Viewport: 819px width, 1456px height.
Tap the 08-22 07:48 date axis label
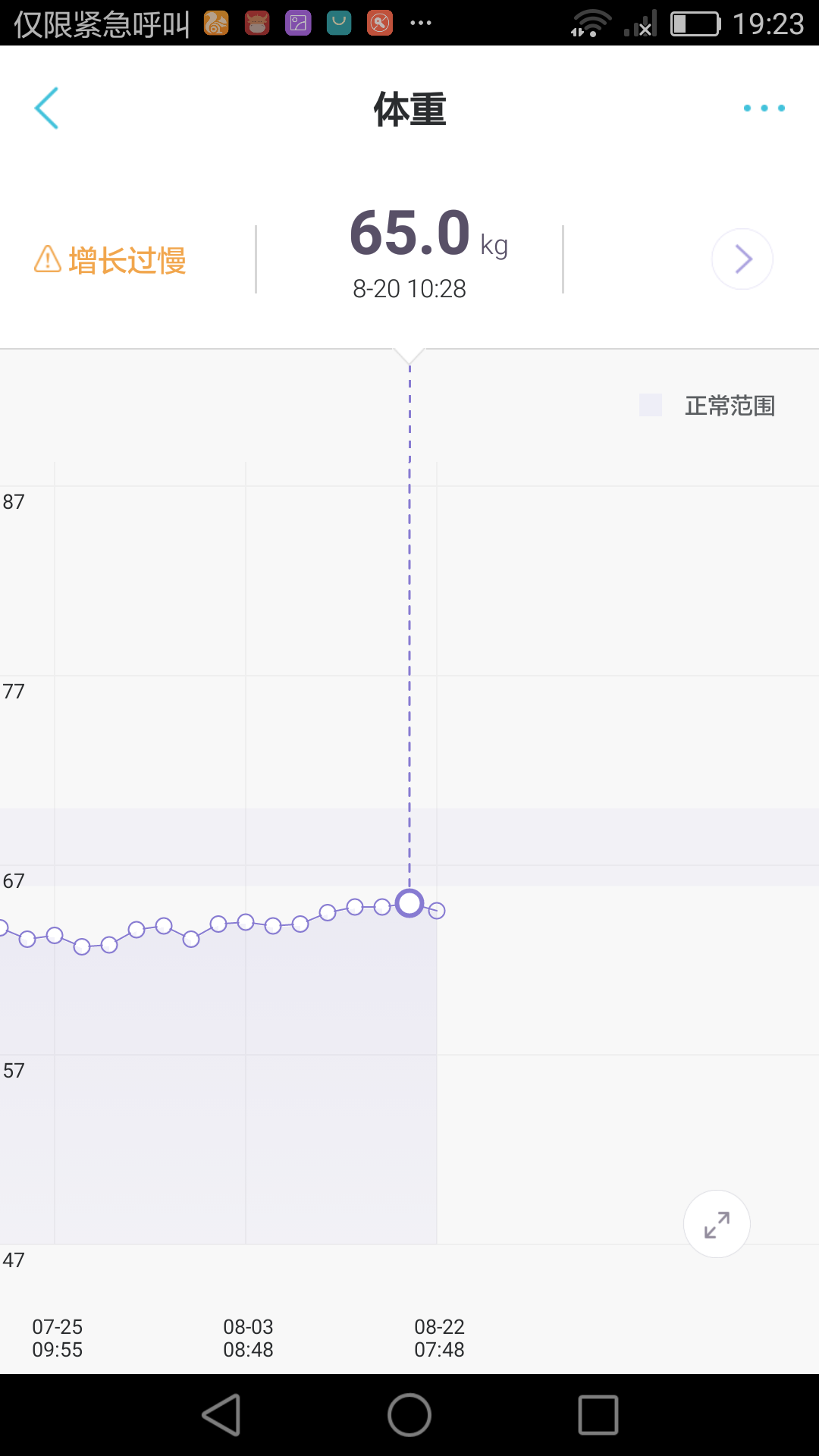439,1338
